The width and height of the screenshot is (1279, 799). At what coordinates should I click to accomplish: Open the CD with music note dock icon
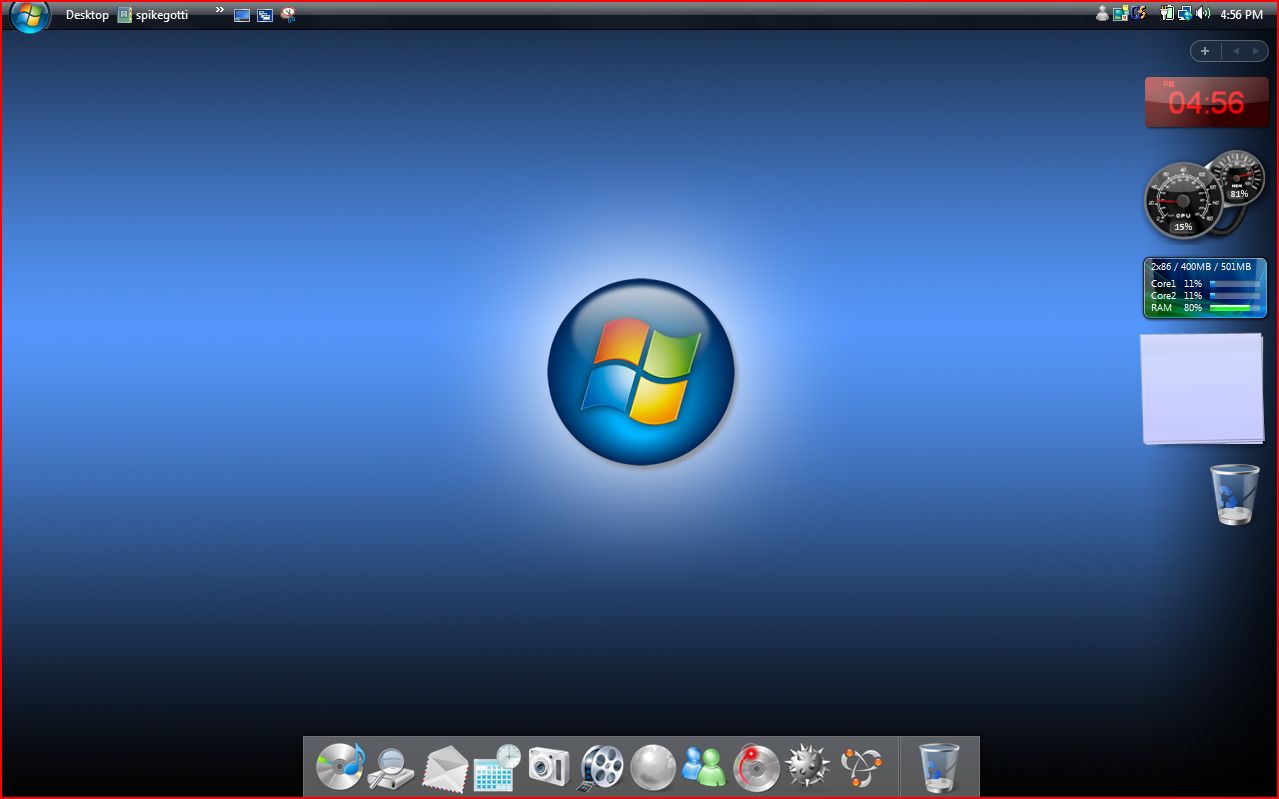[340, 767]
